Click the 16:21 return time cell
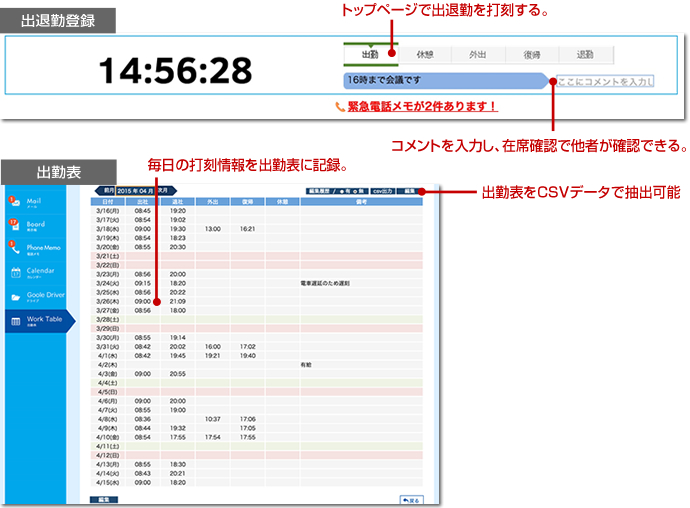 coord(248,229)
